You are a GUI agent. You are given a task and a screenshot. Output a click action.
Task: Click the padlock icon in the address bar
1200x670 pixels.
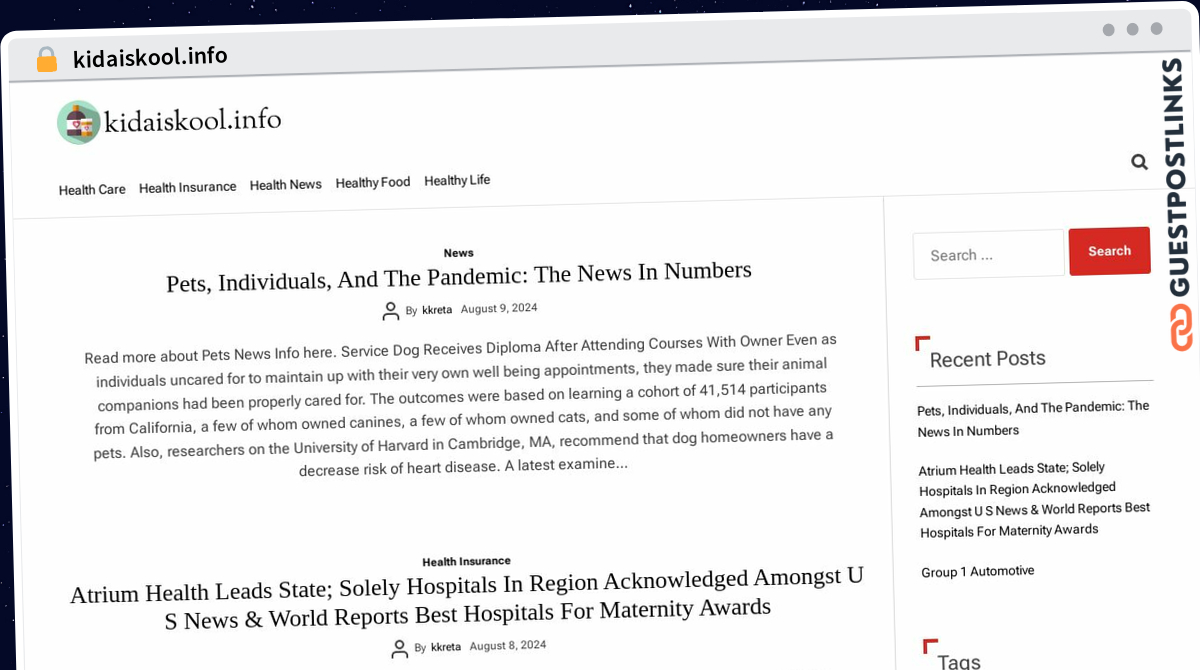(46, 59)
